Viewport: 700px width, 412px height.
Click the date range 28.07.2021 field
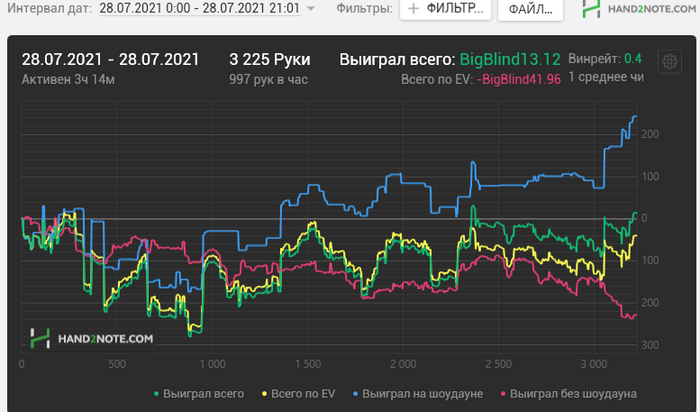pyautogui.click(x=200, y=8)
